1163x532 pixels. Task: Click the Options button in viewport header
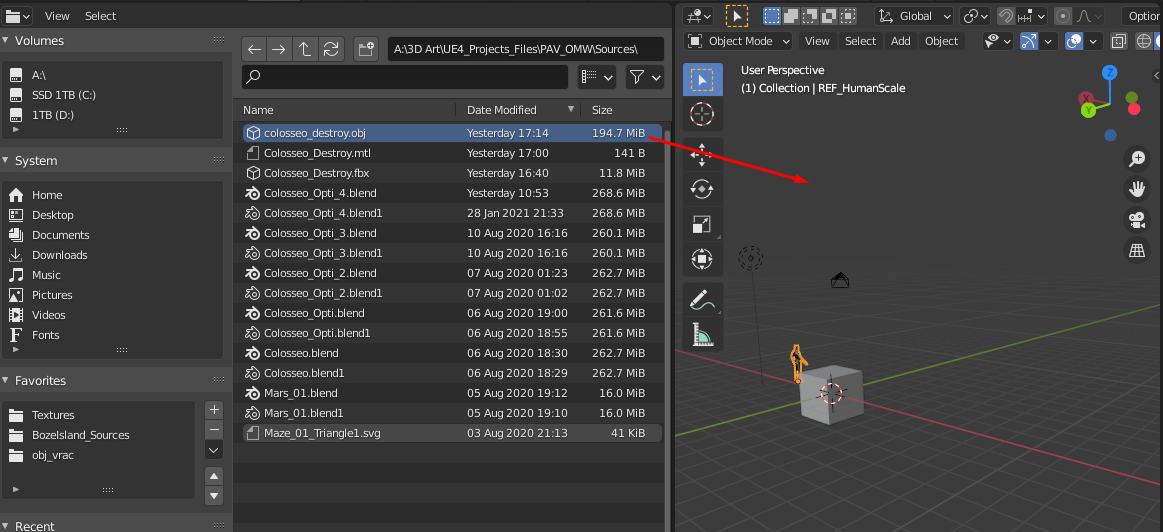[1142, 16]
